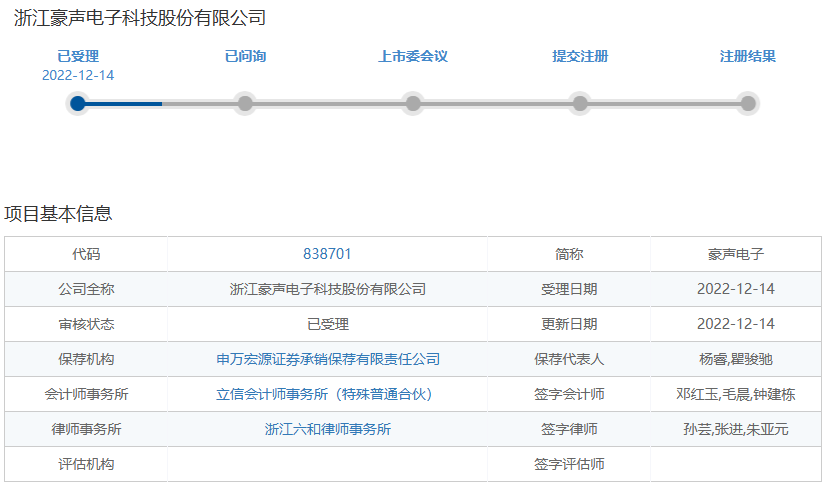Viewport: 828px width, 487px height.
Task: Open 申万宏源证券承销保荐有限责任公司 sponsor link
Action: click(x=328, y=359)
